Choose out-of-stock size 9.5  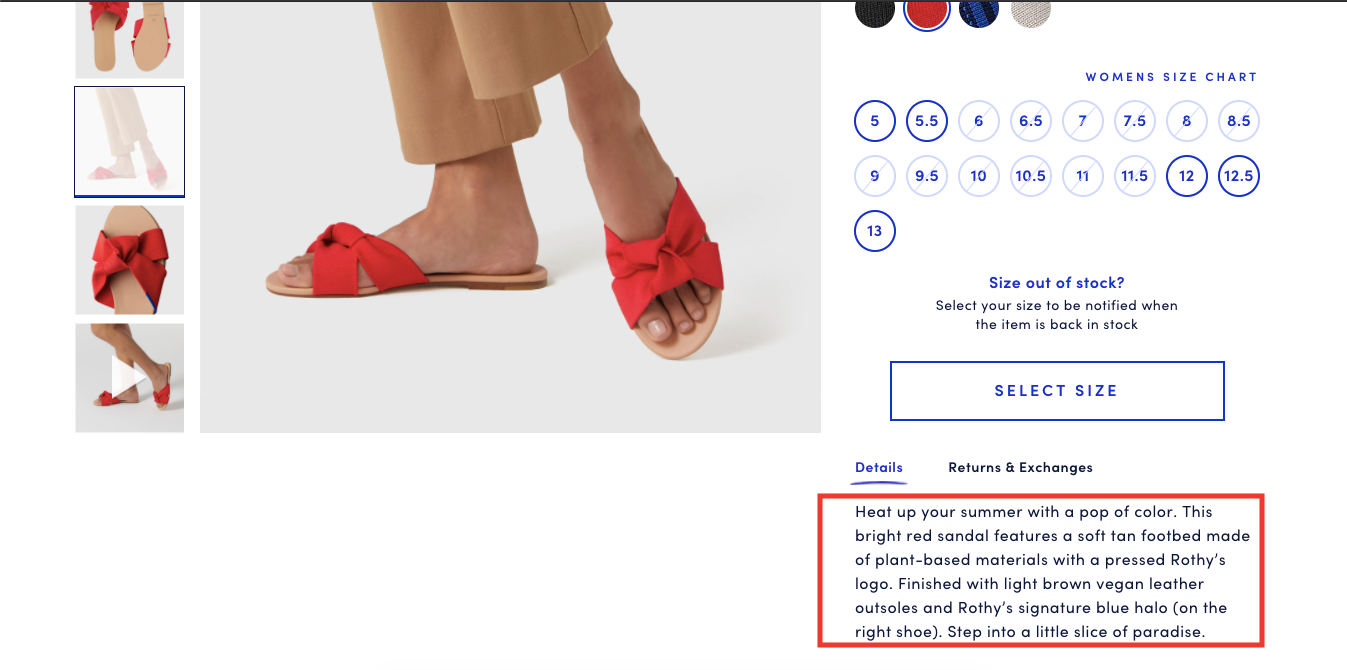[x=927, y=176]
